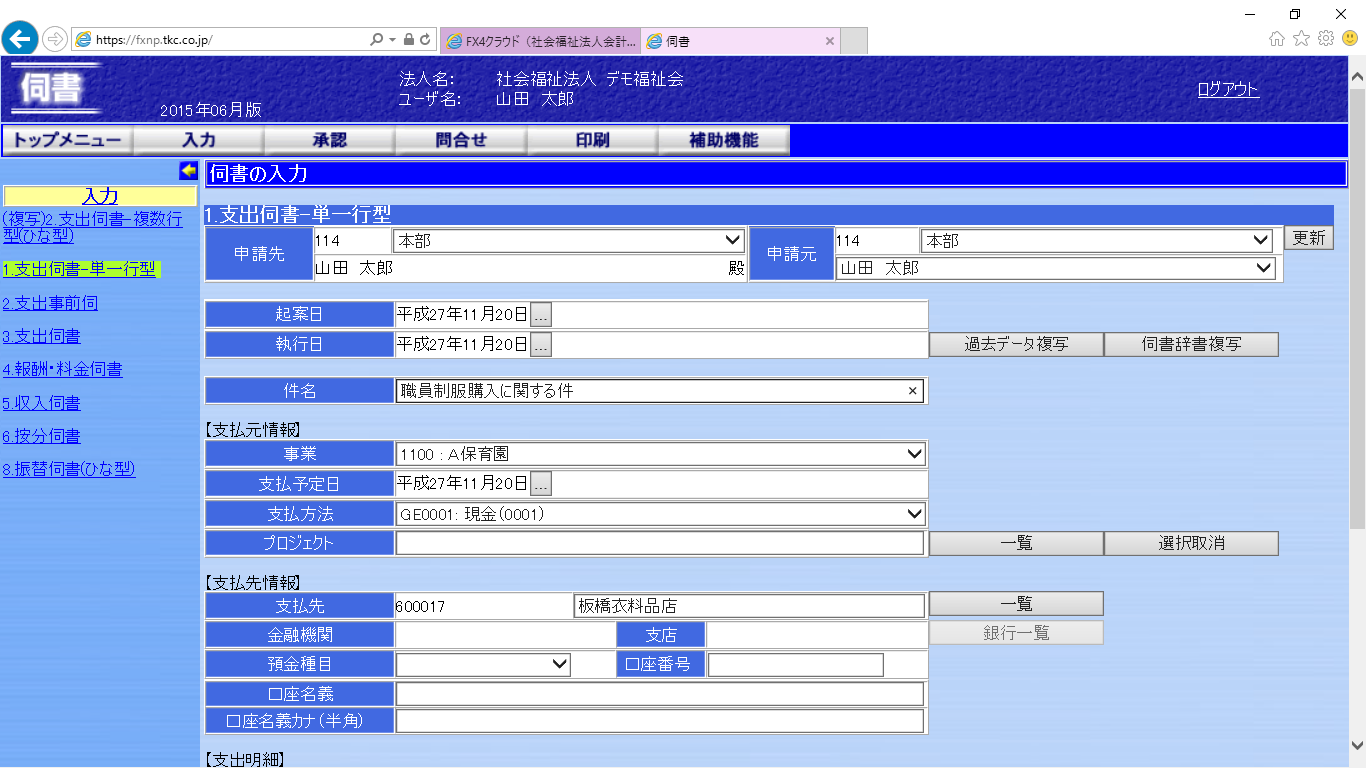Click the ログアウト link
1366x768 pixels.
pos(1228,89)
